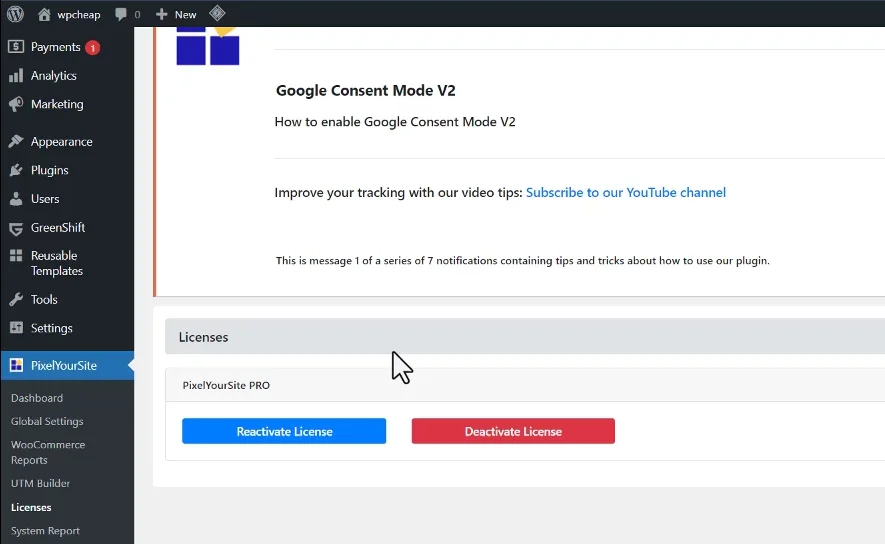Click the PixelYourSite PRO label
885x544 pixels.
click(226, 385)
